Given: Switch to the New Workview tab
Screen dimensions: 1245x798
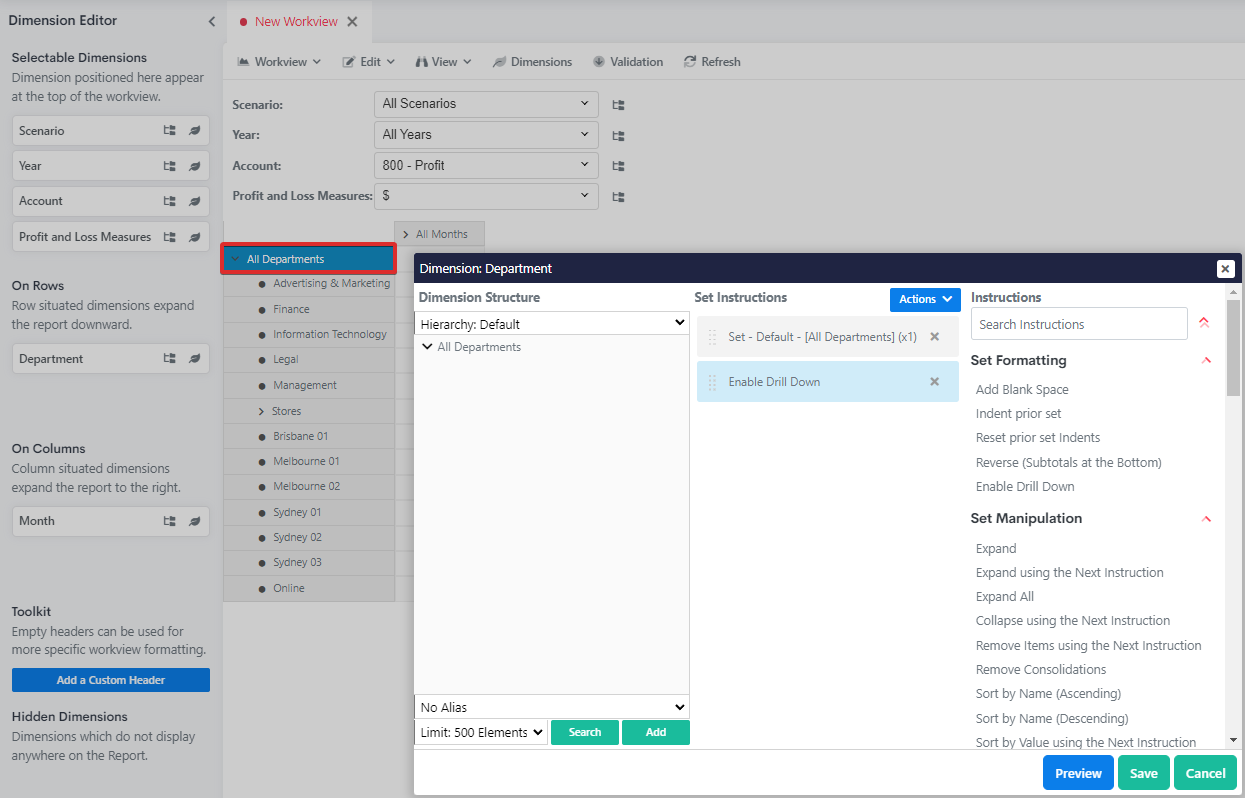Looking at the screenshot, I should pos(296,21).
